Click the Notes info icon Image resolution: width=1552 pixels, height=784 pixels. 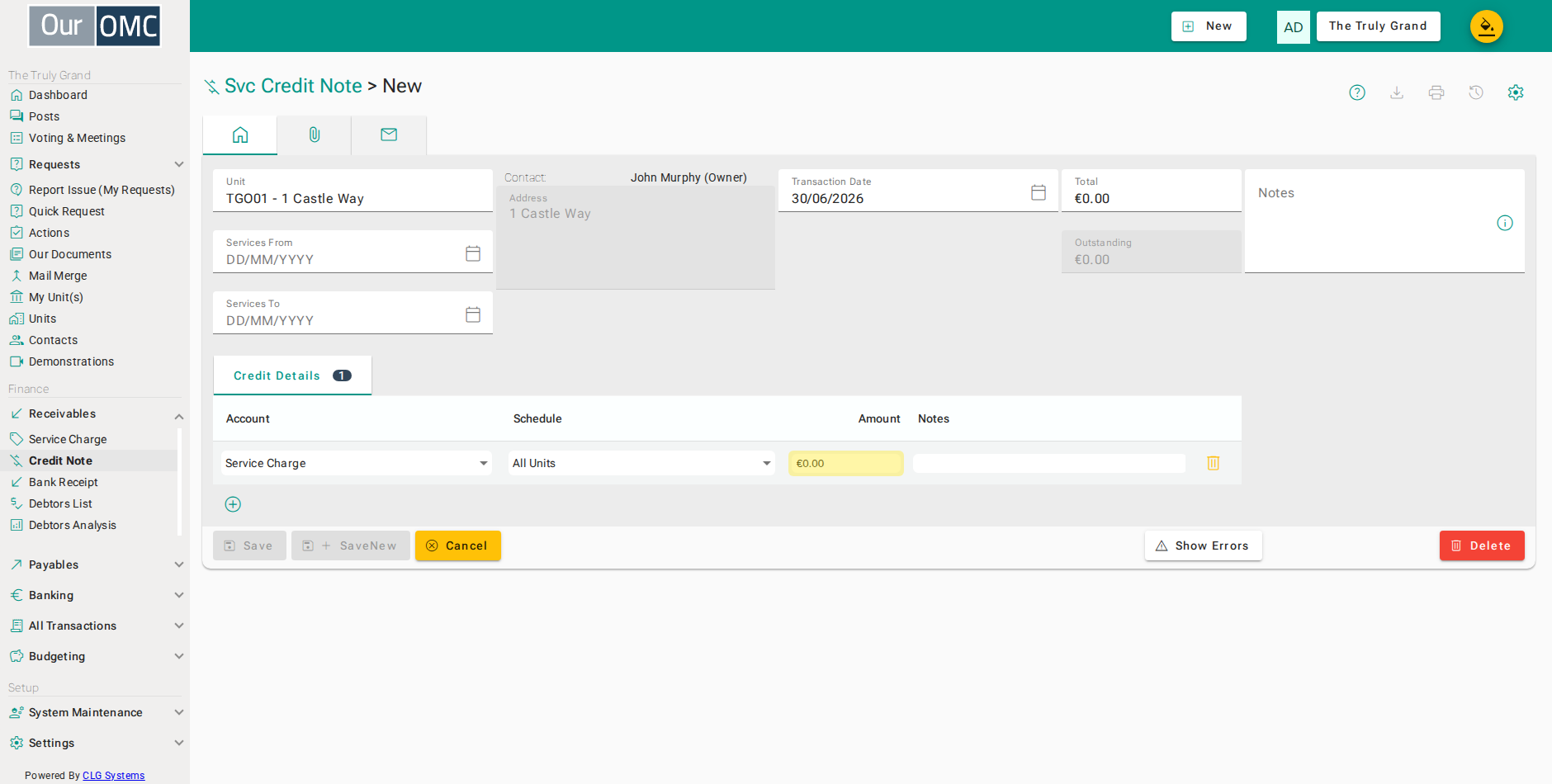(x=1505, y=223)
